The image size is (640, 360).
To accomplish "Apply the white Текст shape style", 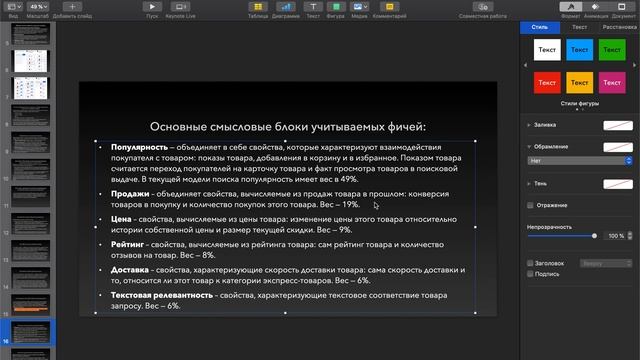I will coord(547,50).
